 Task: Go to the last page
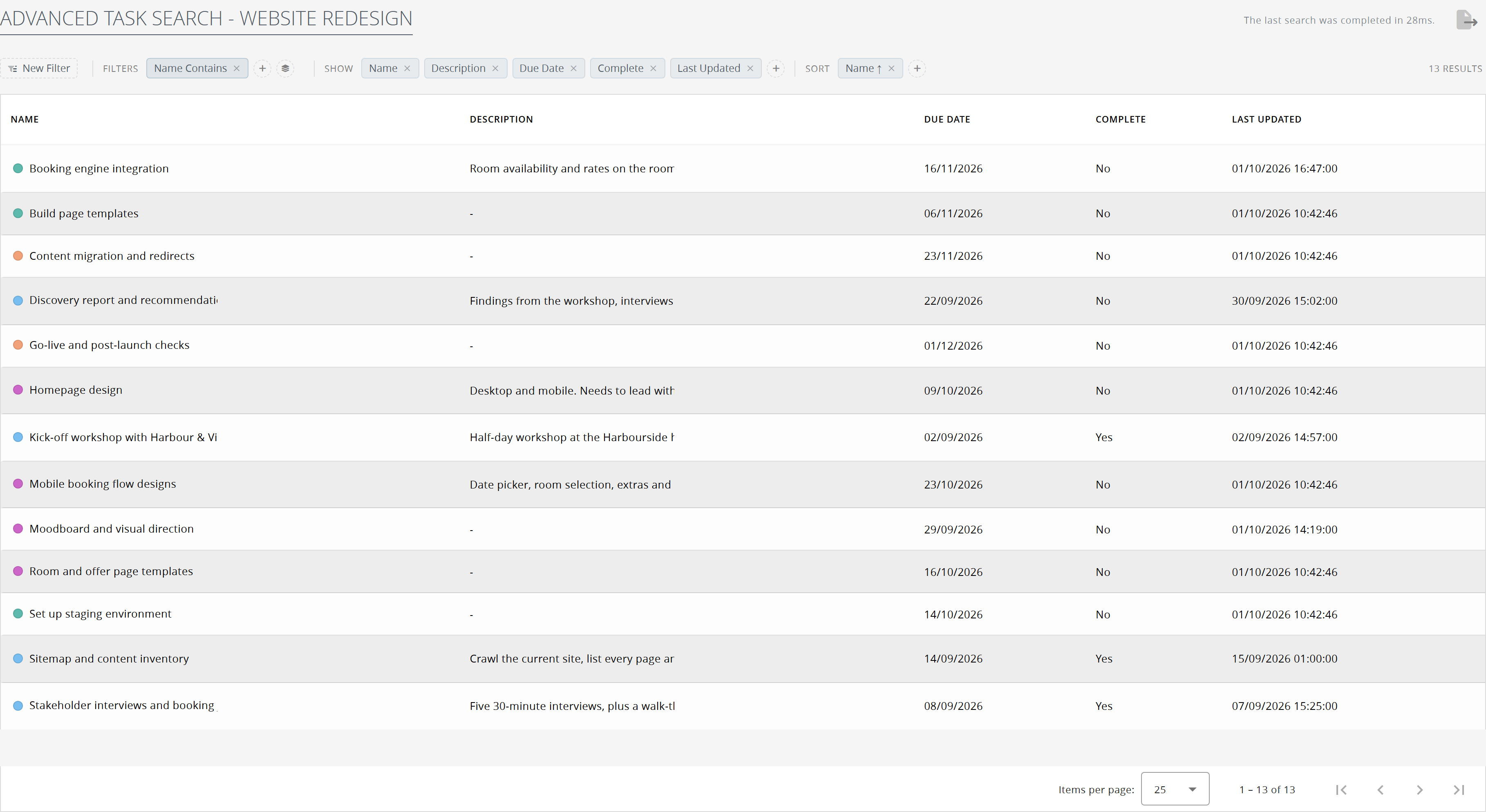pos(1459,790)
